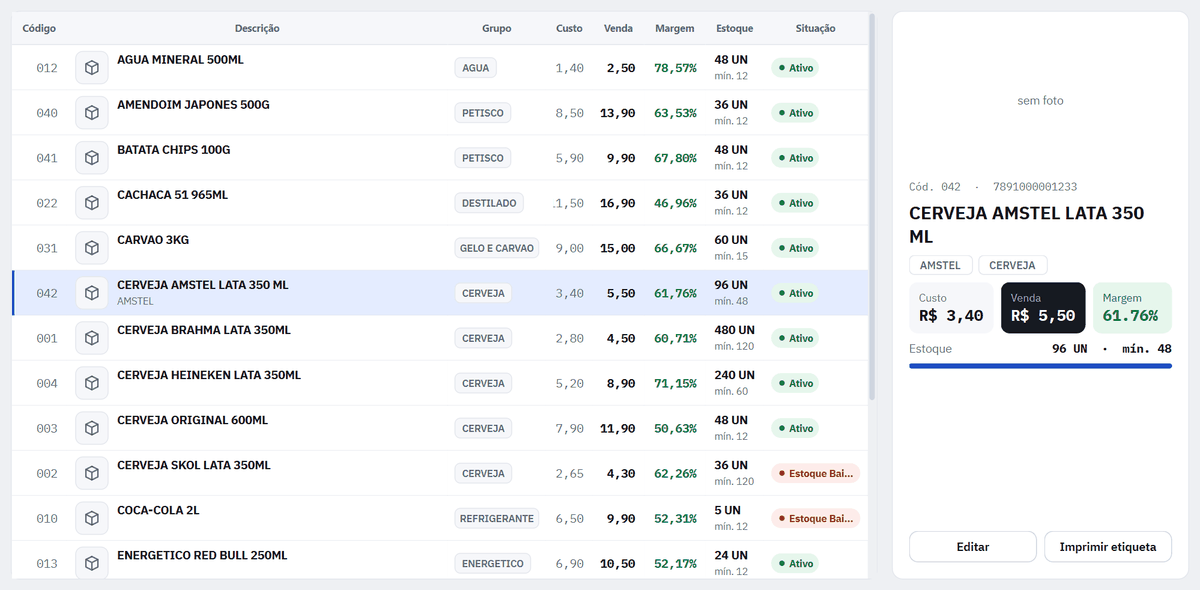Sort the table by Código column header
Screen dimensions: 1200x590
pyautogui.click(x=39, y=28)
